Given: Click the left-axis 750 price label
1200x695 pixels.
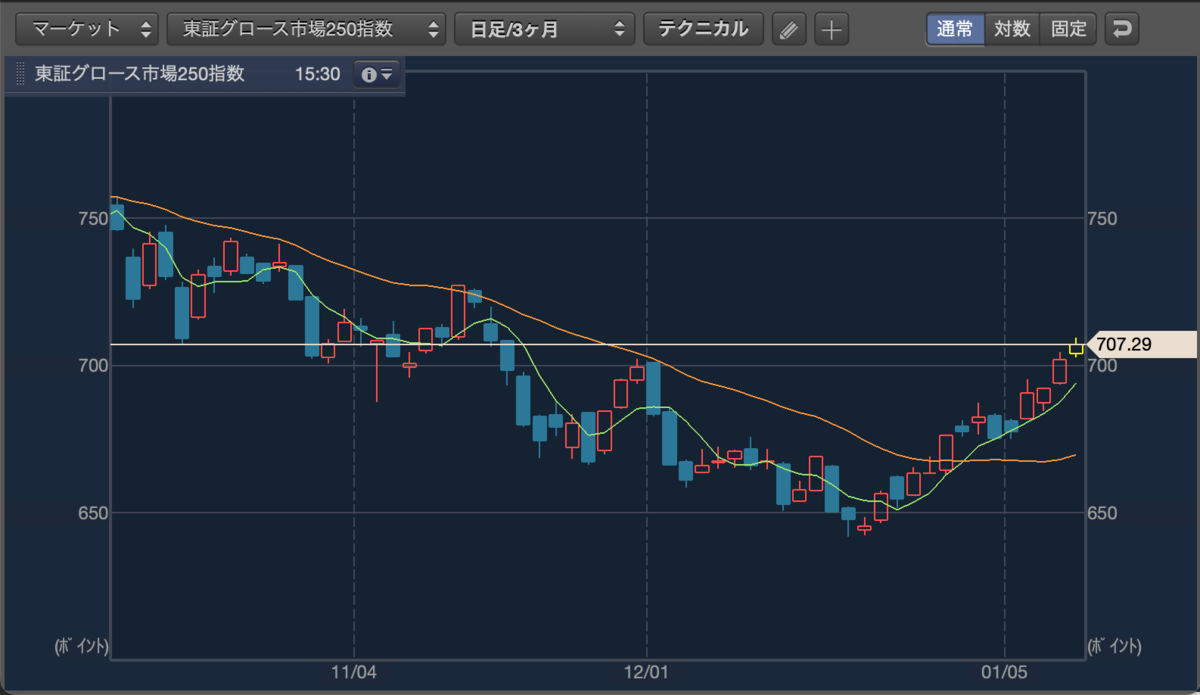Looking at the screenshot, I should pos(94,218).
